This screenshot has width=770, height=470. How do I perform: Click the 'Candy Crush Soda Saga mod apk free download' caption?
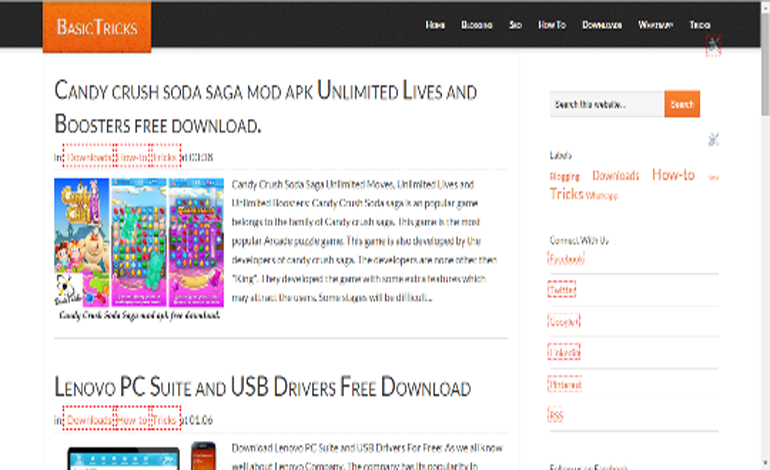[139, 315]
